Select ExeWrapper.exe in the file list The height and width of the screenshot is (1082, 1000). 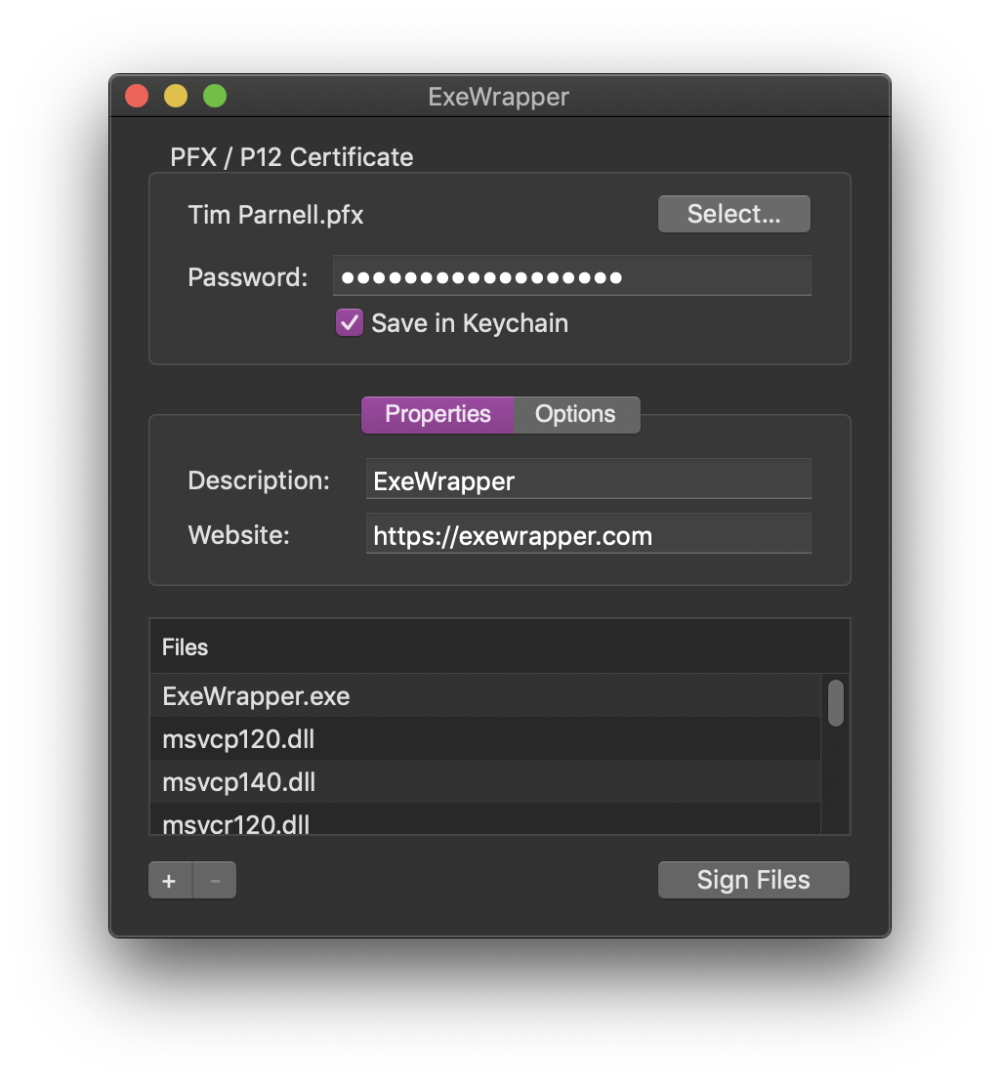point(257,696)
